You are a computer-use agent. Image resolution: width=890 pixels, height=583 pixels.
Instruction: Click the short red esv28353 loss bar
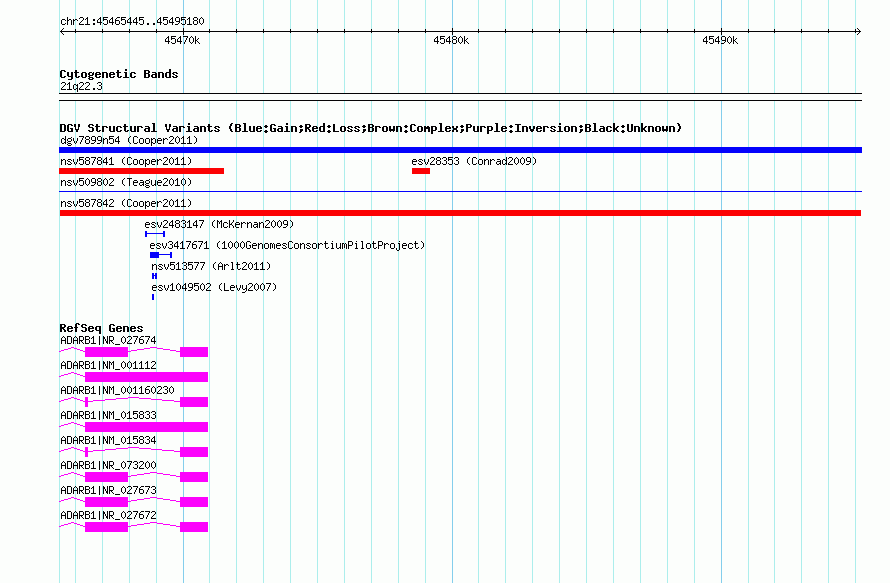(421, 171)
